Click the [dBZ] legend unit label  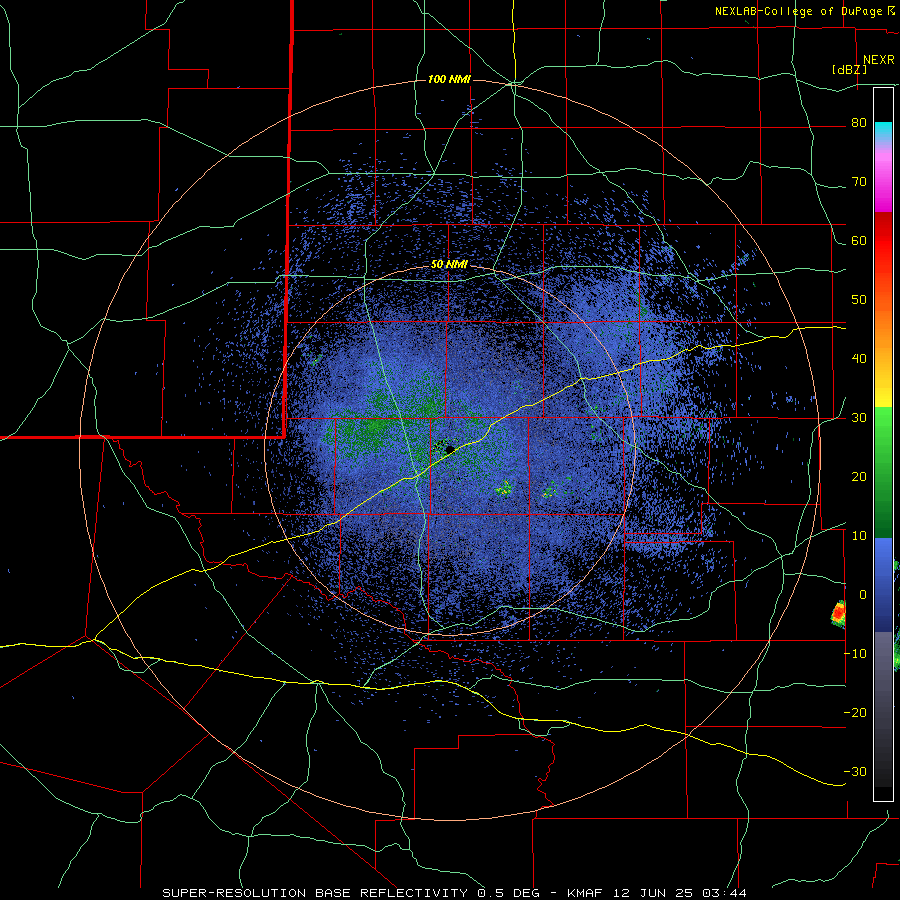(x=849, y=70)
